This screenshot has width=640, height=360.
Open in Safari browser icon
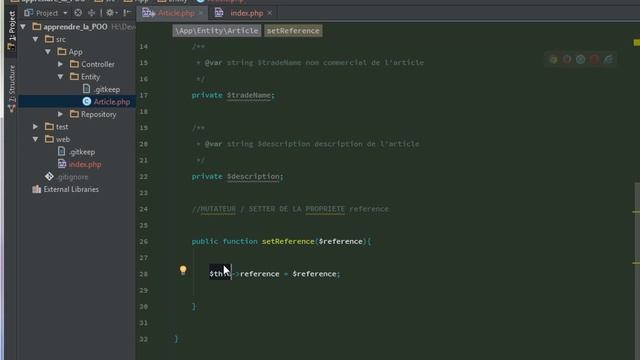(580, 60)
